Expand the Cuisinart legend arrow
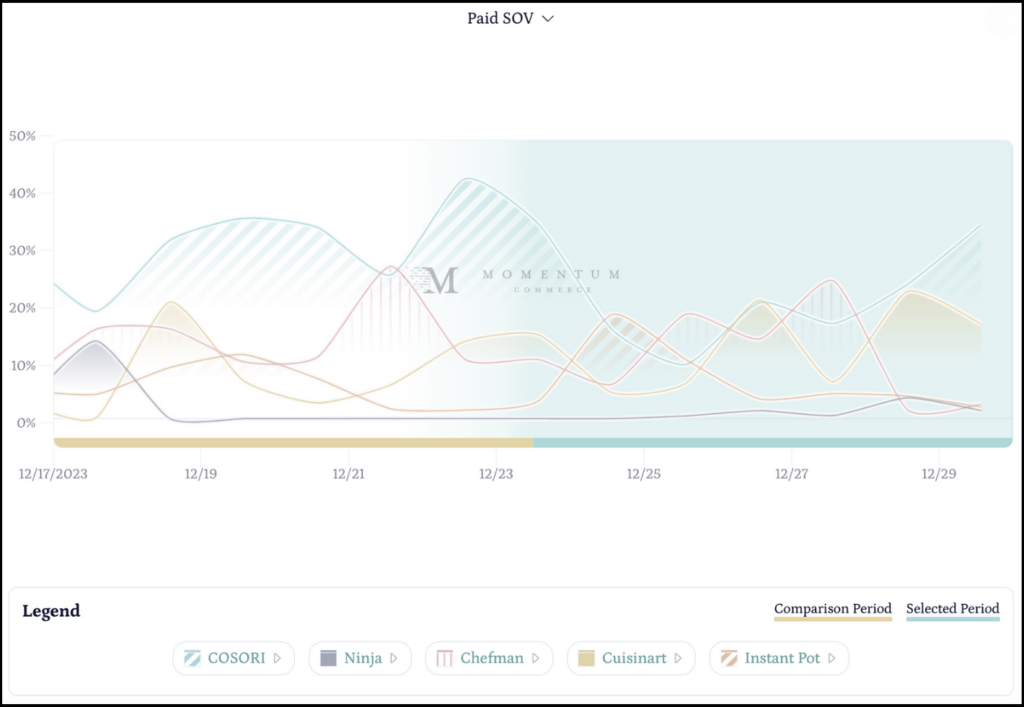The image size is (1024, 707). [x=678, y=658]
